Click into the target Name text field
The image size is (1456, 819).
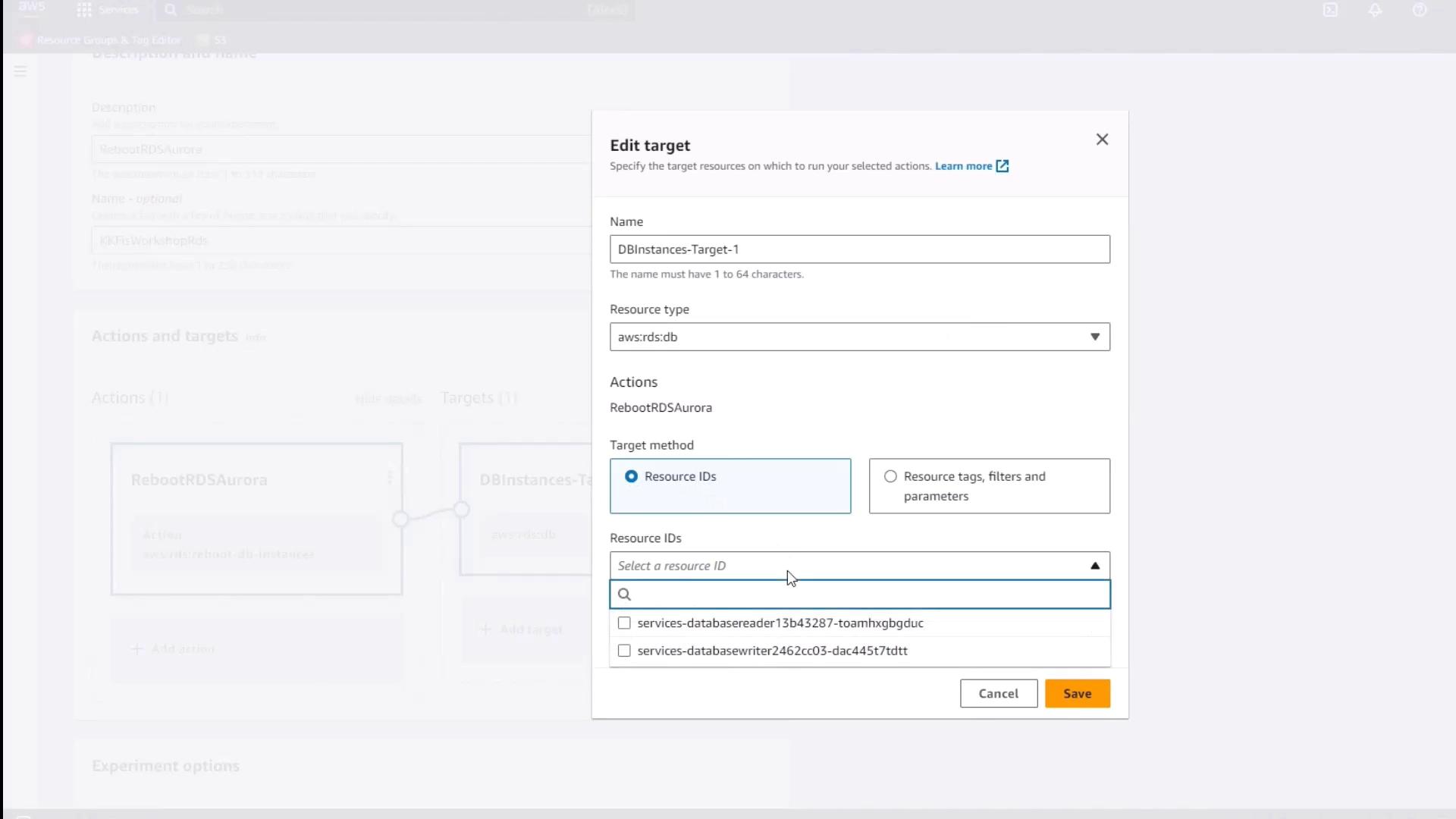click(859, 249)
